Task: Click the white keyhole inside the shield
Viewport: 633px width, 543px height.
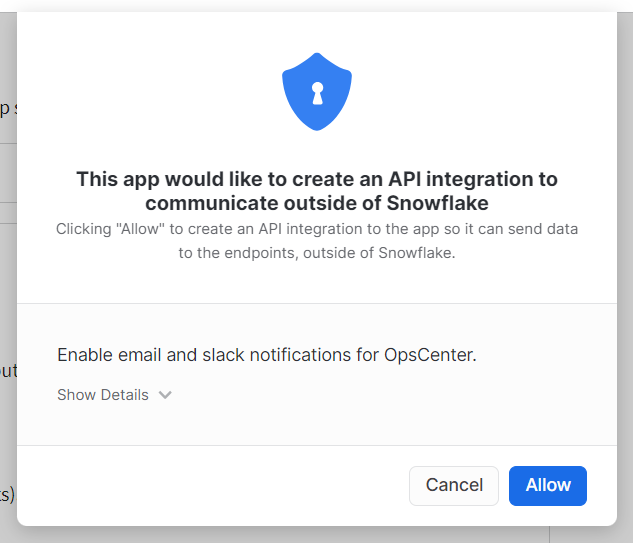Action: pyautogui.click(x=317, y=93)
